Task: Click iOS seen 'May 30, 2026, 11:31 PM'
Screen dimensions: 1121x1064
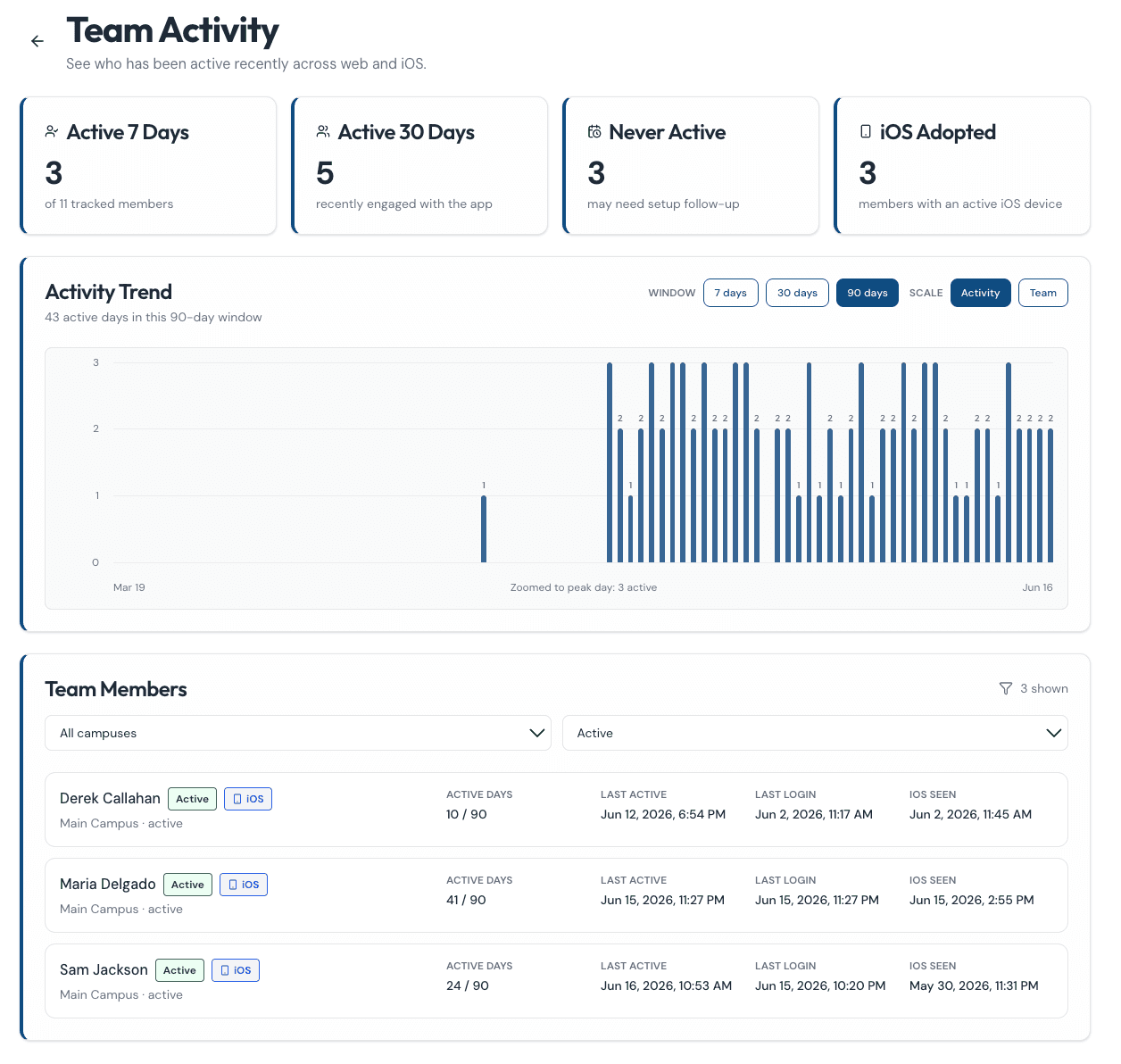Action: [x=974, y=985]
